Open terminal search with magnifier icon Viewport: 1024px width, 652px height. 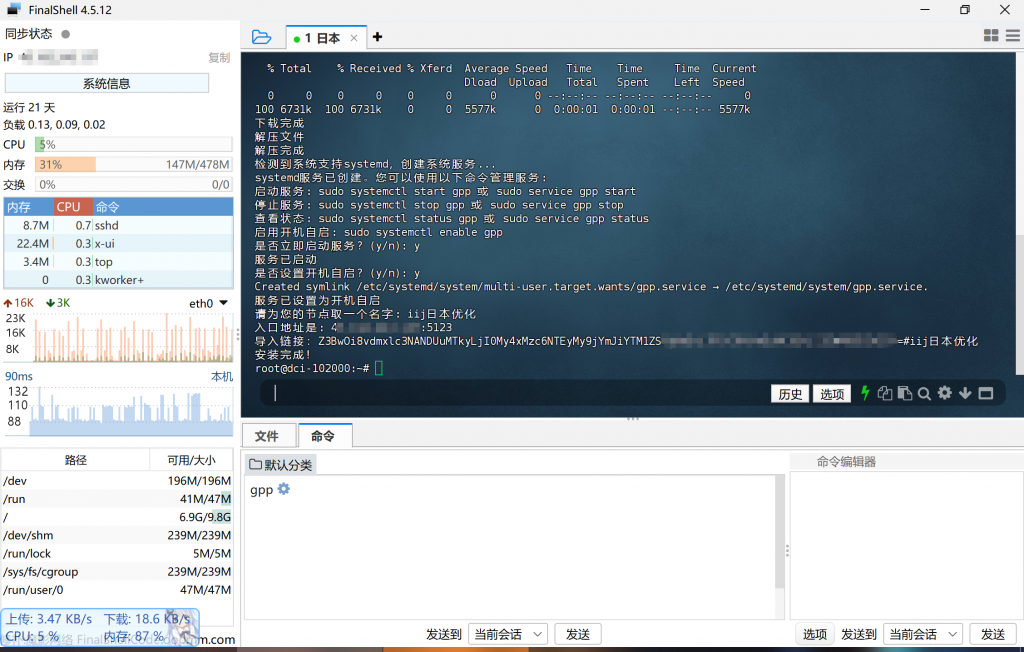924,393
